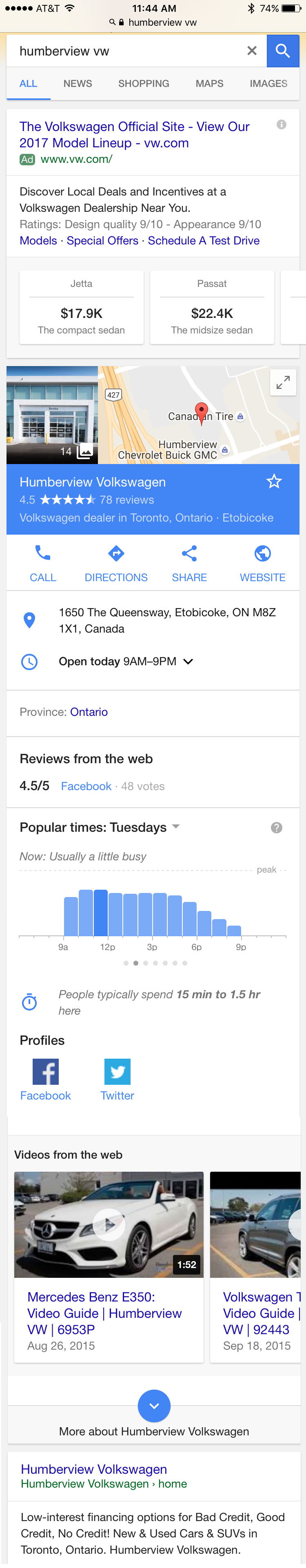Expand More about Humberview Volkswagen
Image resolution: width=306 pixels, height=1568 pixels.
tap(154, 1406)
